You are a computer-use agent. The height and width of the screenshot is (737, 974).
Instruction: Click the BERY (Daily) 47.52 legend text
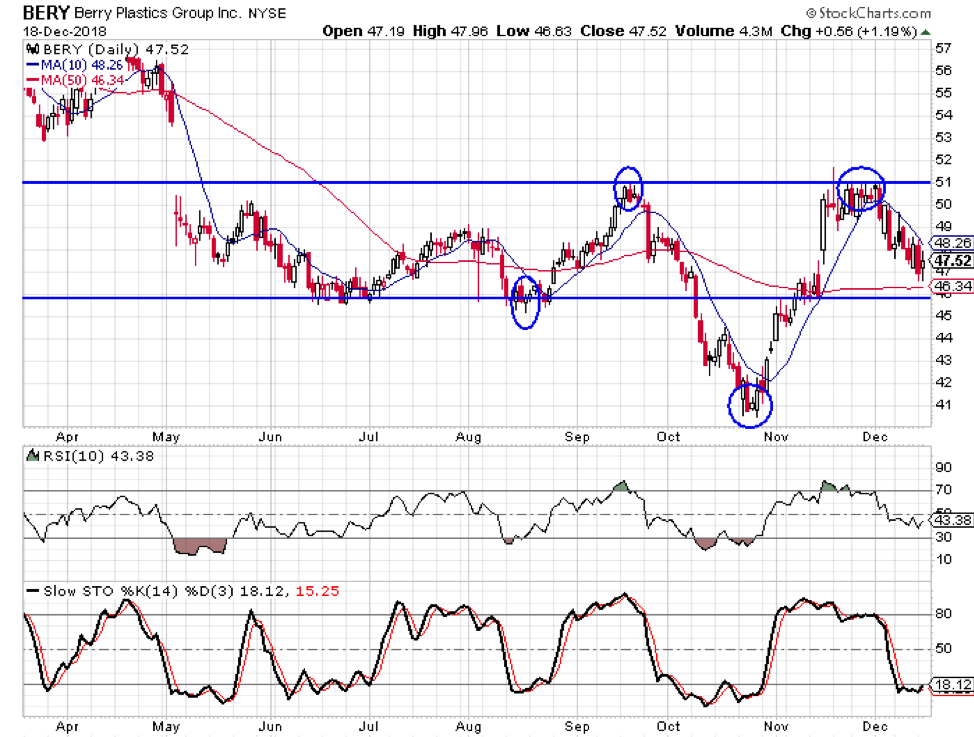(x=116, y=49)
